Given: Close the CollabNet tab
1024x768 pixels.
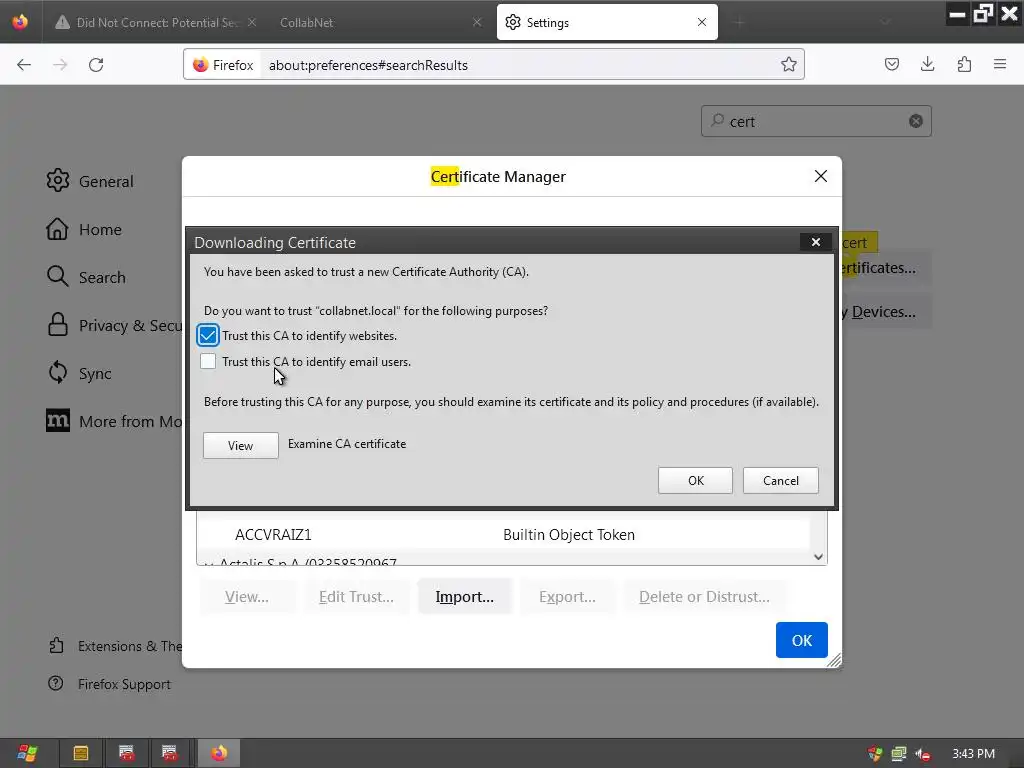Looking at the screenshot, I should point(477,22).
